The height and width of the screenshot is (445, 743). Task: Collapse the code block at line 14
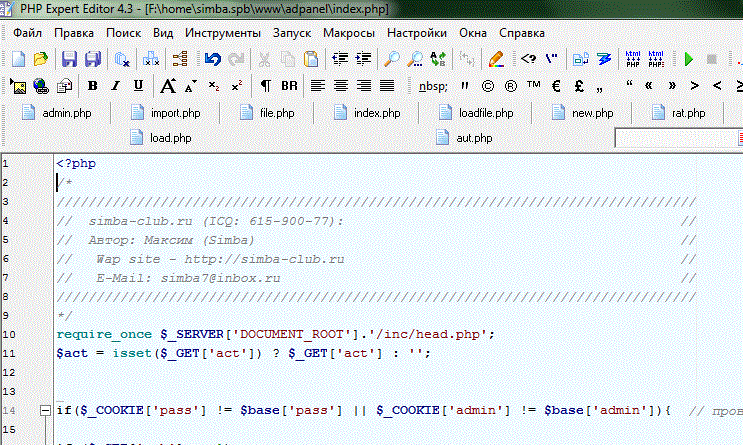click(x=44, y=410)
